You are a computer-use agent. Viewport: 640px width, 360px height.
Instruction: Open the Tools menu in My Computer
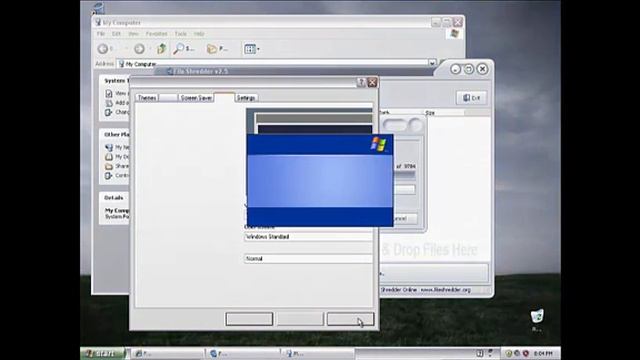(x=180, y=34)
